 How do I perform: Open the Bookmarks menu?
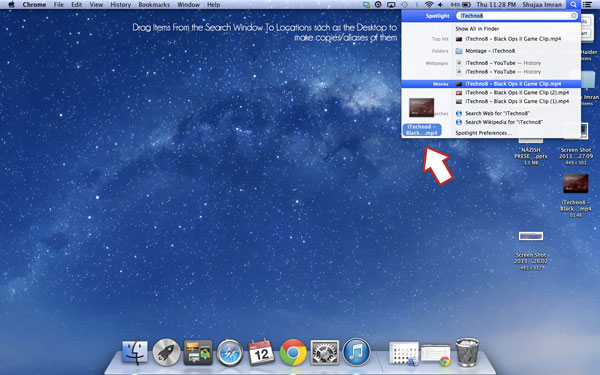tap(154, 5)
